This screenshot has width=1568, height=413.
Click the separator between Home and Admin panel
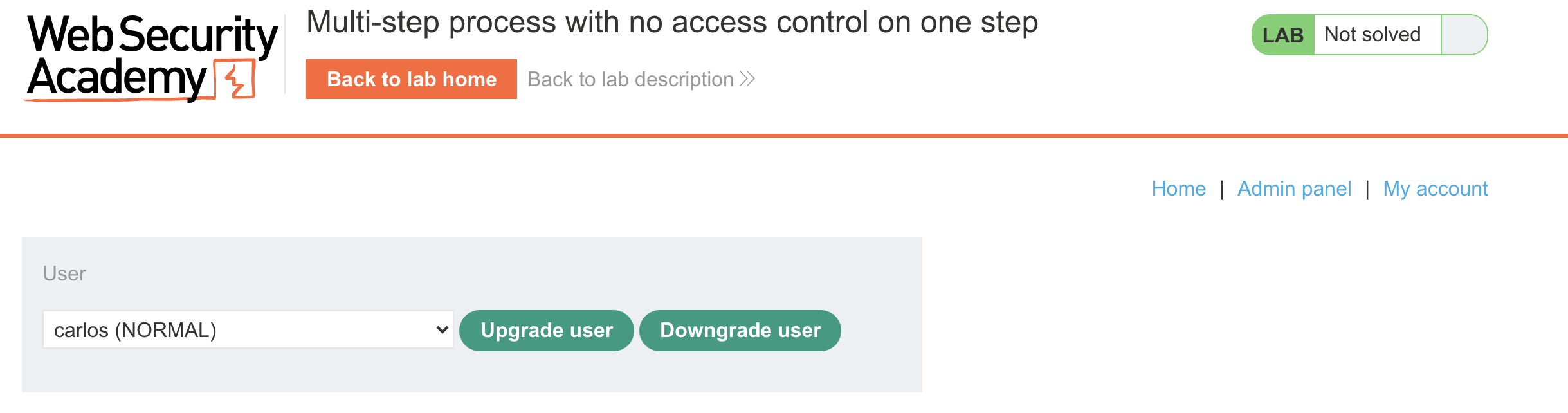(x=1221, y=189)
